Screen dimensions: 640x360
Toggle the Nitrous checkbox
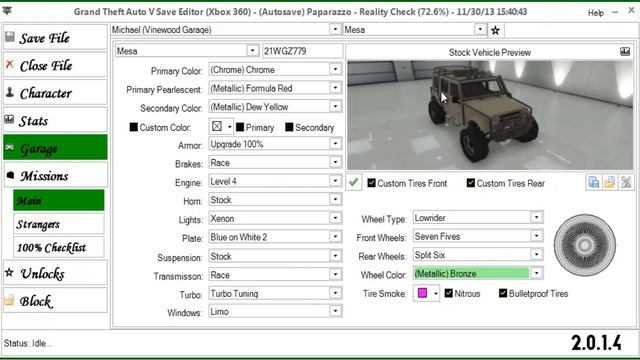point(449,293)
